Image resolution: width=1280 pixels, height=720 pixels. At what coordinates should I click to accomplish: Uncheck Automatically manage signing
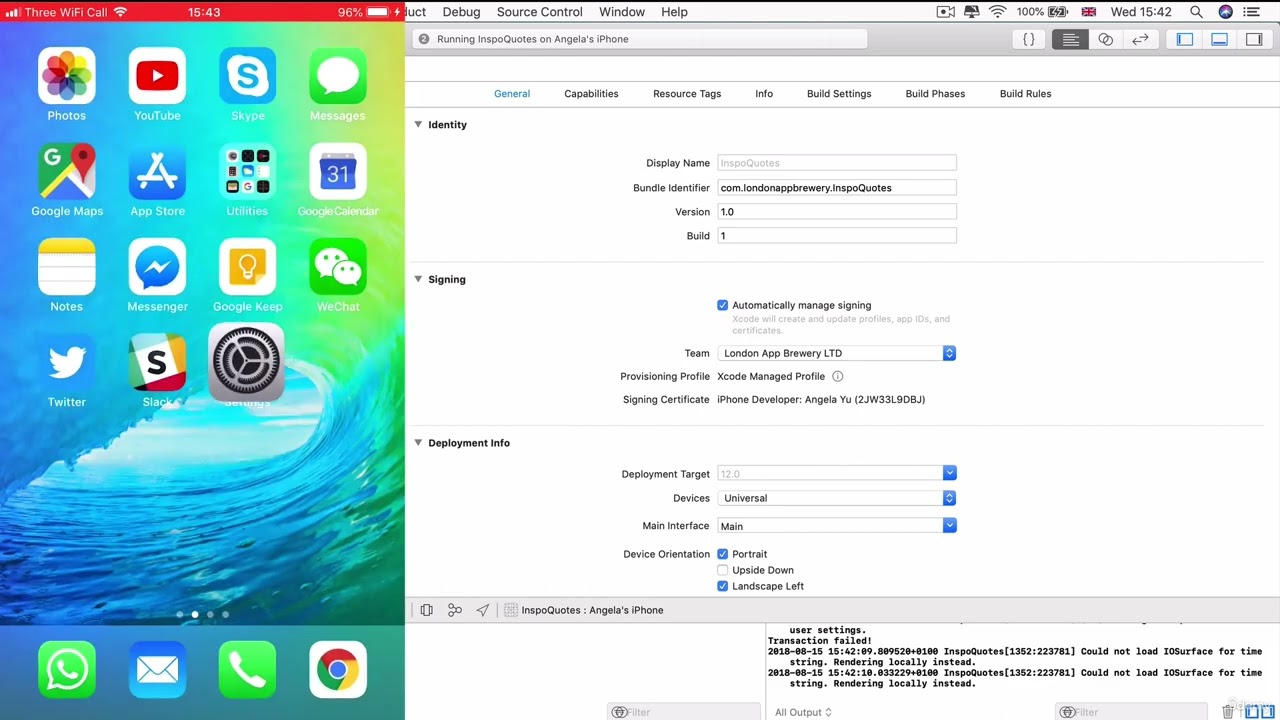point(722,305)
